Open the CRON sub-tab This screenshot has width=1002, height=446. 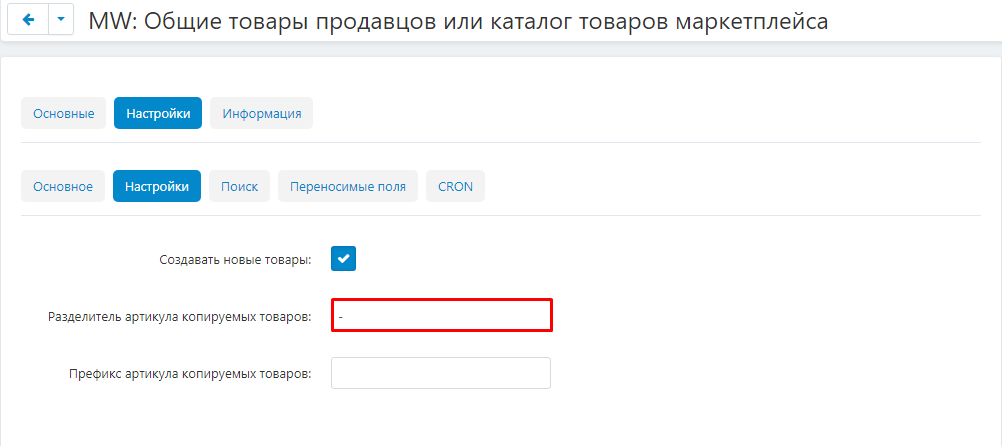(x=455, y=186)
